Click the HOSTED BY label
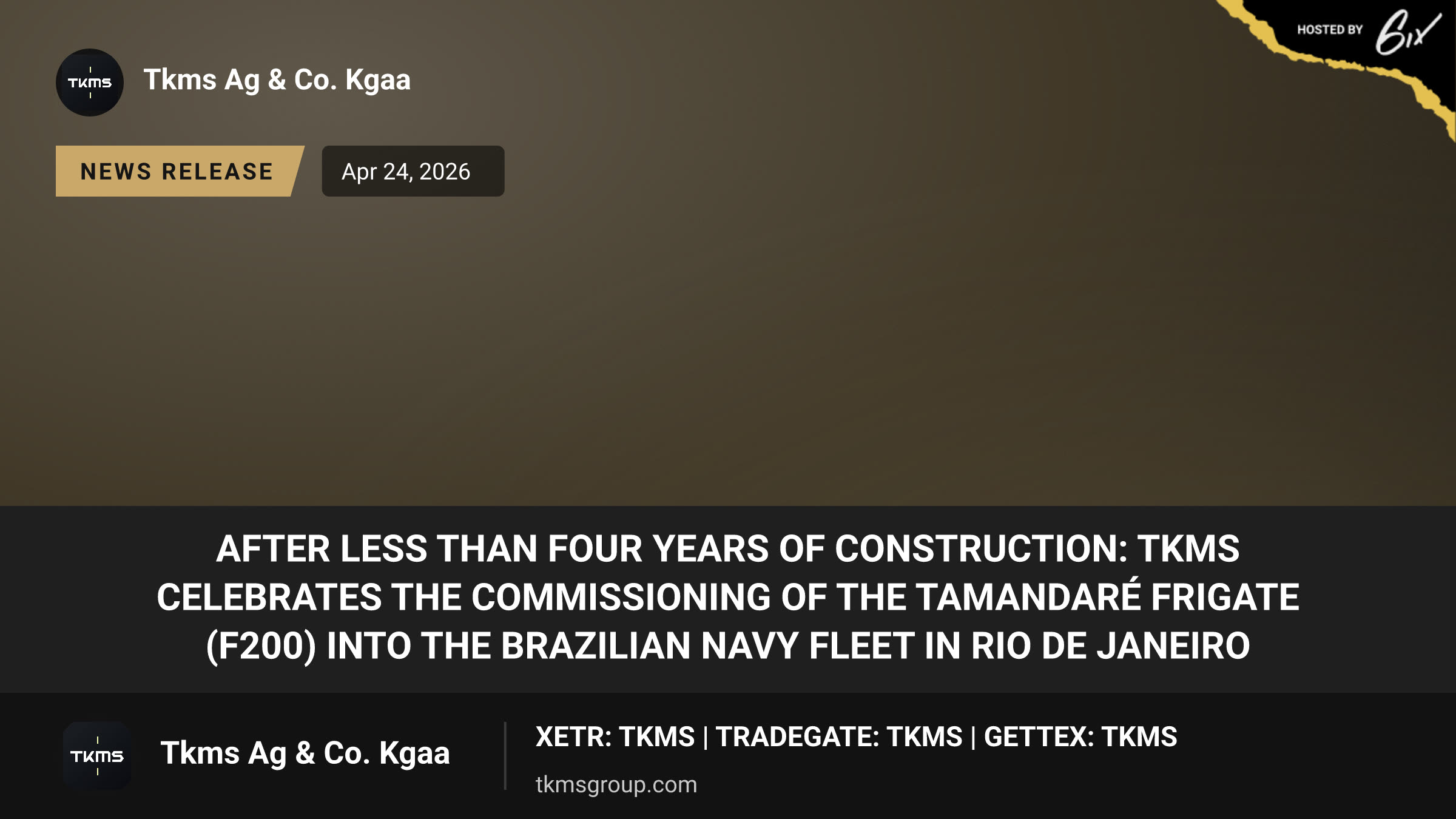 pyautogui.click(x=1330, y=30)
